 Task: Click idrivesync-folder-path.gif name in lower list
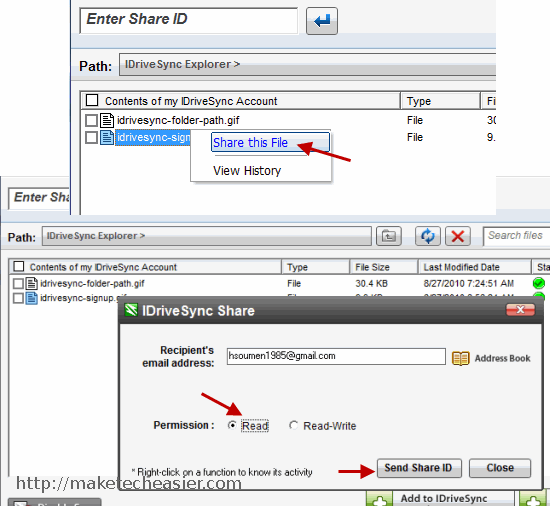92,283
